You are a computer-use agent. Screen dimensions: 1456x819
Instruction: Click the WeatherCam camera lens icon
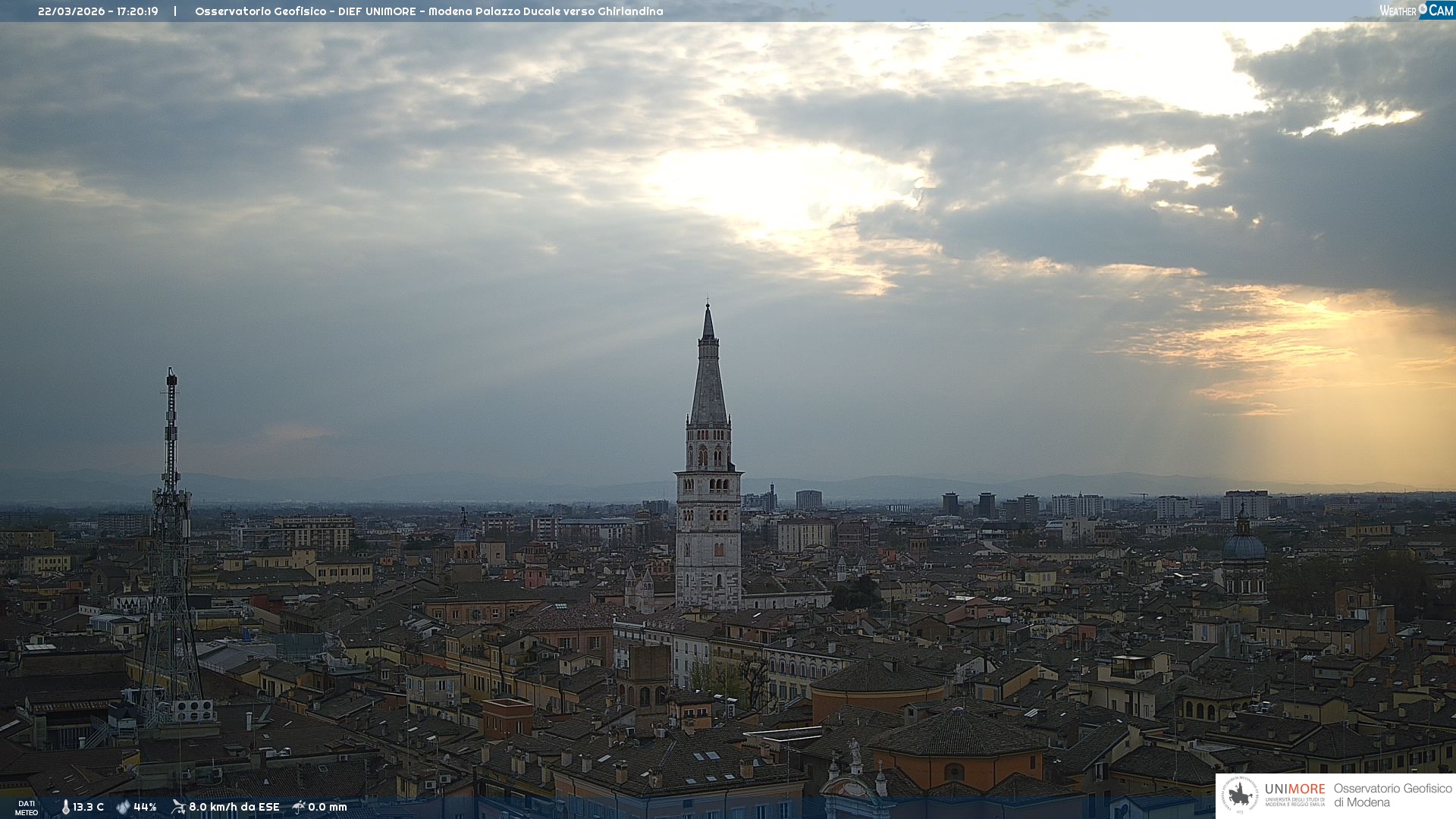1423,9
